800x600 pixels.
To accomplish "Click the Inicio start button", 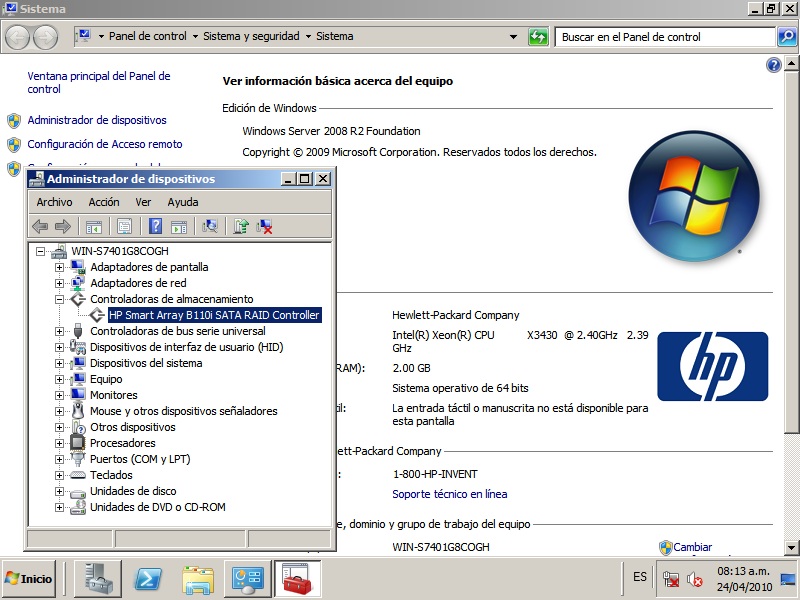I will pyautogui.click(x=29, y=579).
